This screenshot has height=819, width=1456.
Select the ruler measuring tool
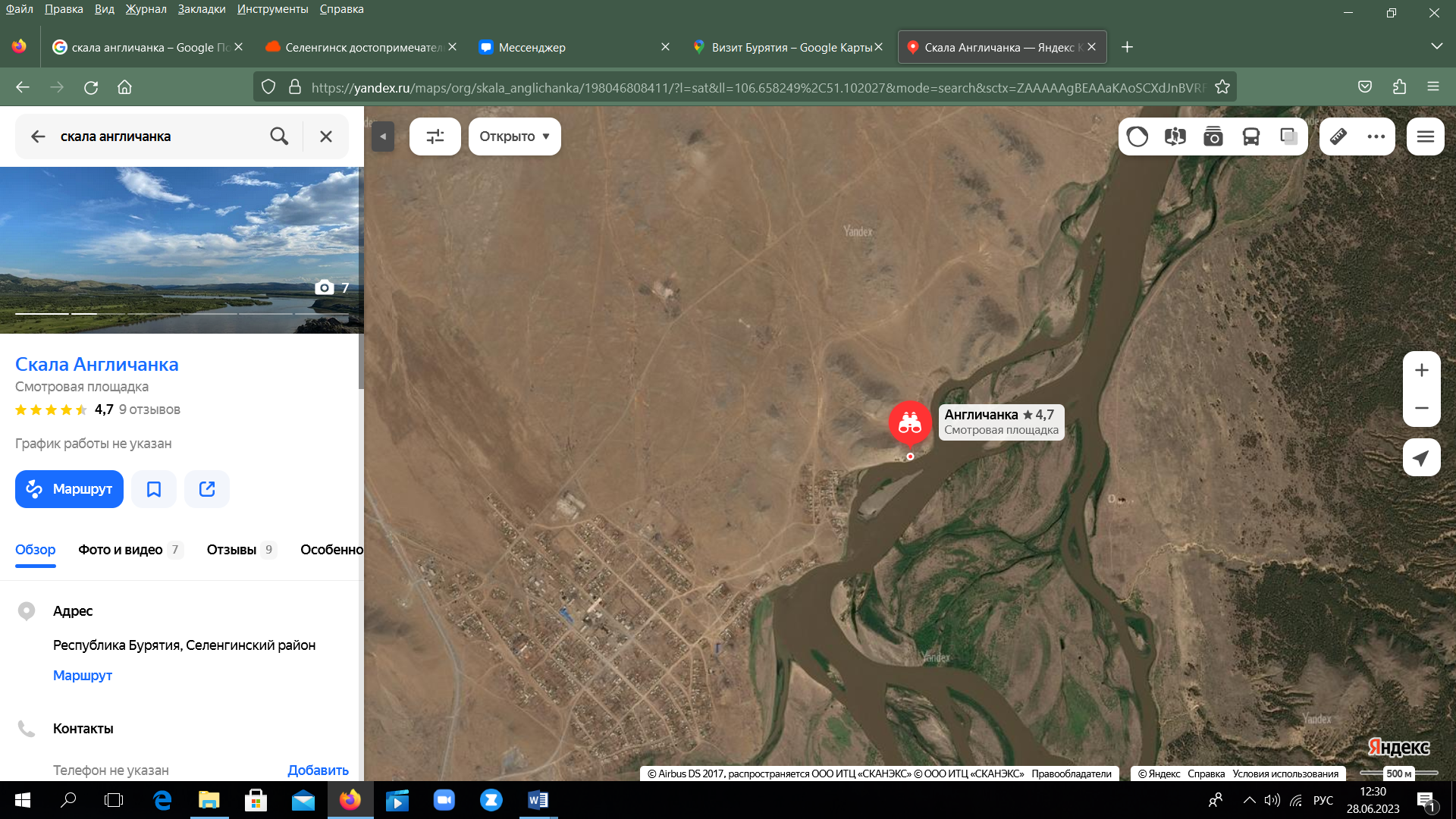pyautogui.click(x=1338, y=136)
